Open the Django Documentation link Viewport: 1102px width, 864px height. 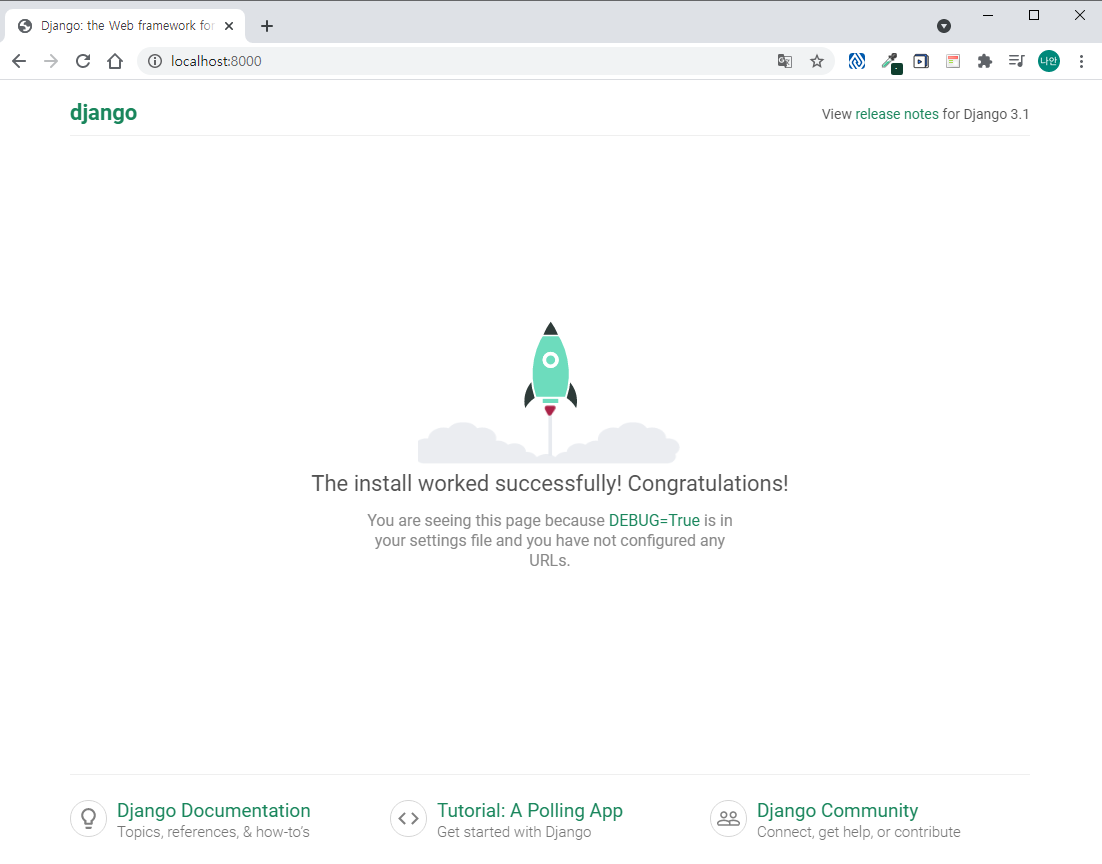pyautogui.click(x=214, y=811)
